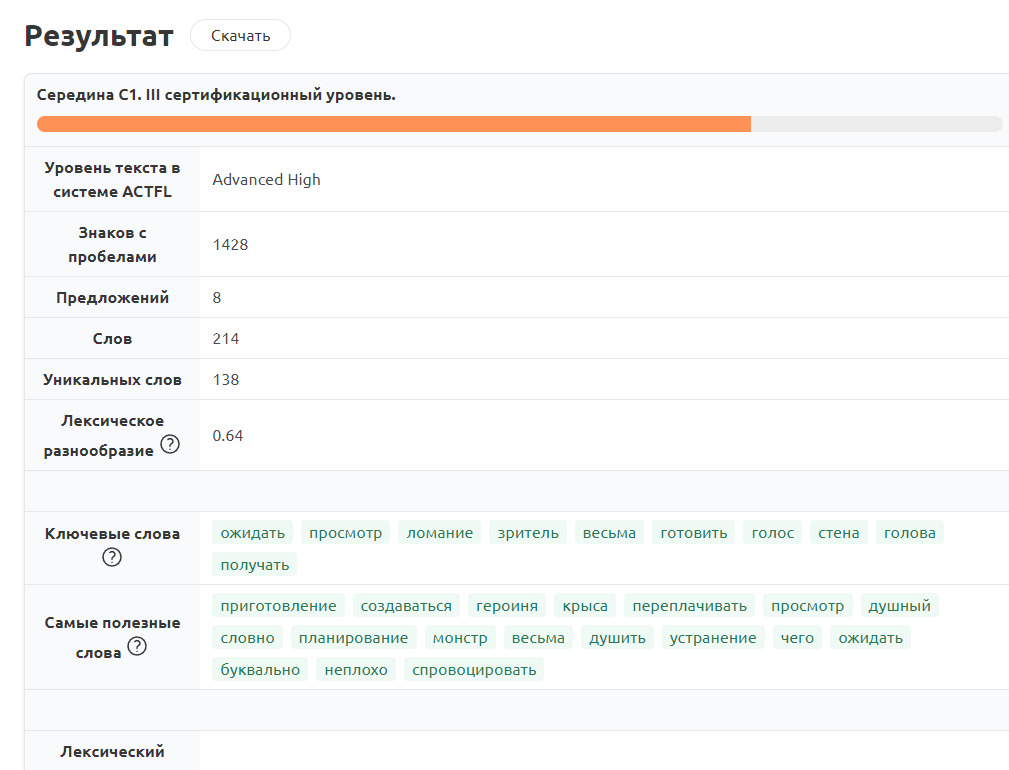The height and width of the screenshot is (770, 1009).
Task: Open help icon under Ключевые слова
Action: coord(112,557)
